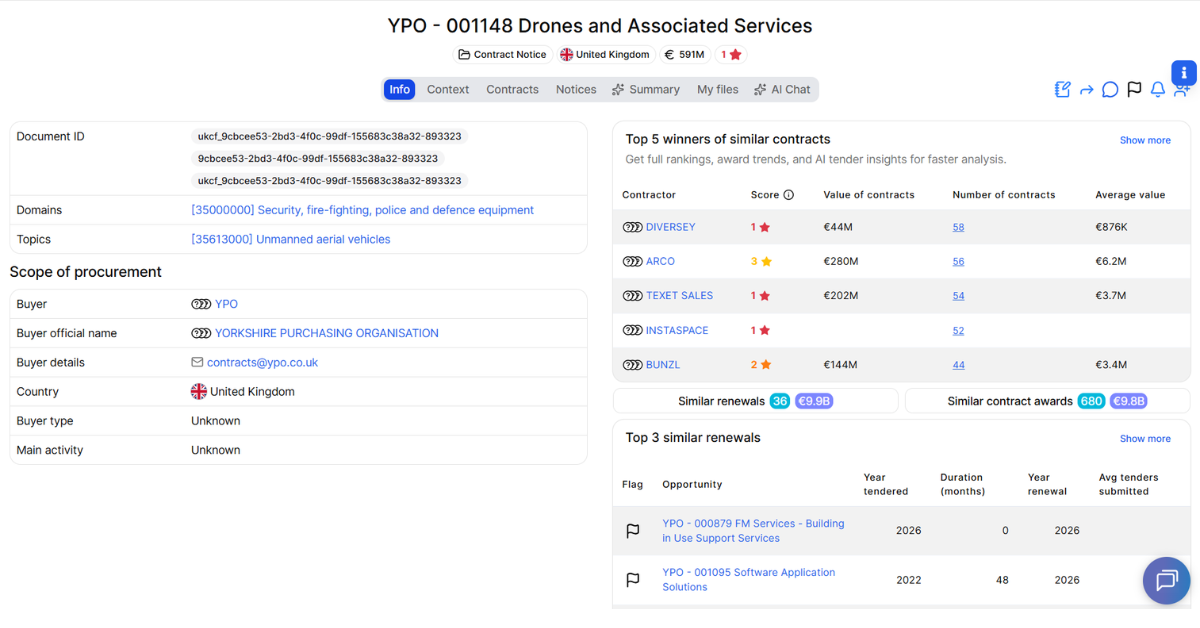Flag this tender using the top toolbar flag
Image resolution: width=1200 pixels, height=628 pixels.
[1134, 90]
